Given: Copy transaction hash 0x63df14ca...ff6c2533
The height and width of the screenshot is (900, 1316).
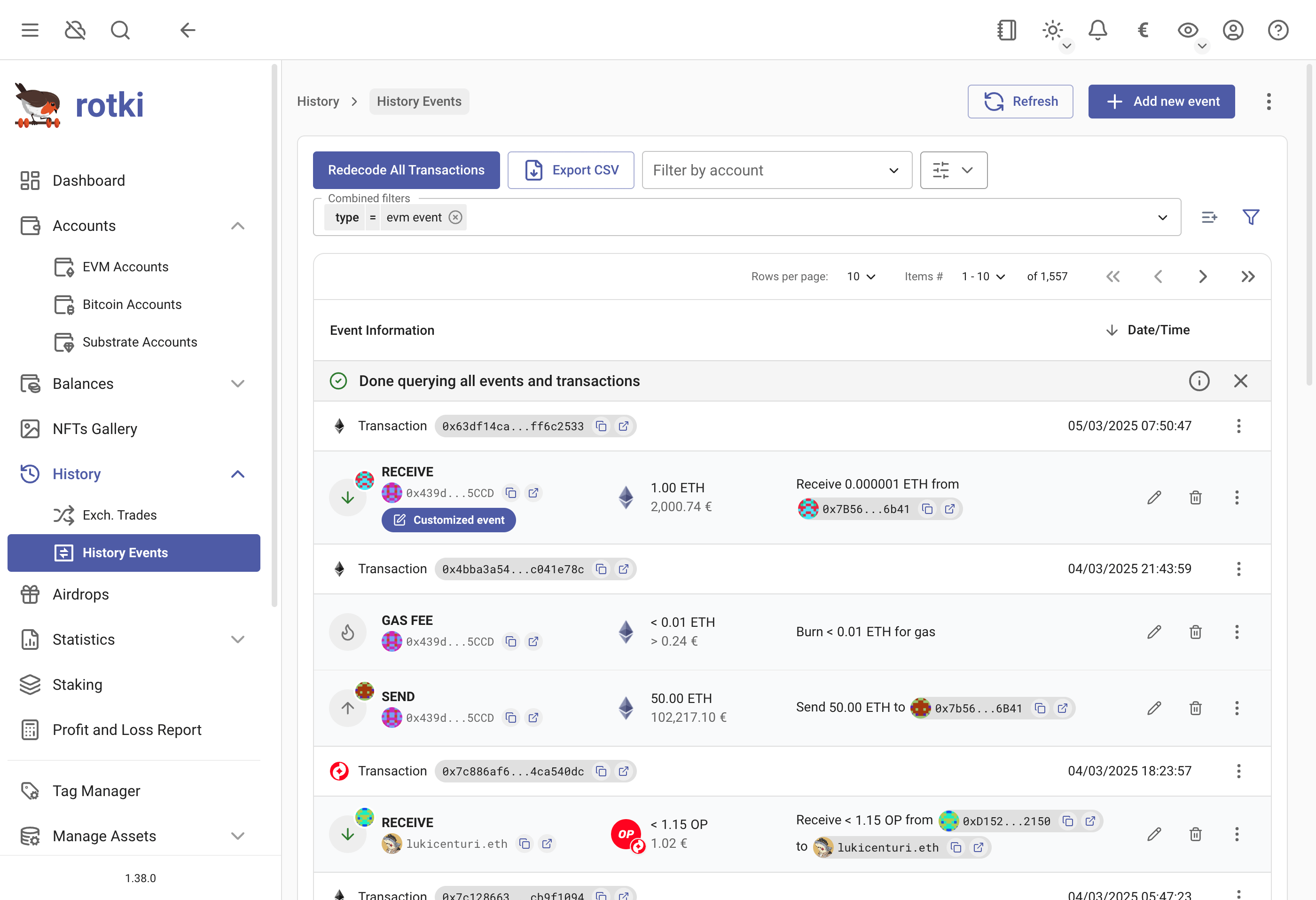Looking at the screenshot, I should point(602,426).
